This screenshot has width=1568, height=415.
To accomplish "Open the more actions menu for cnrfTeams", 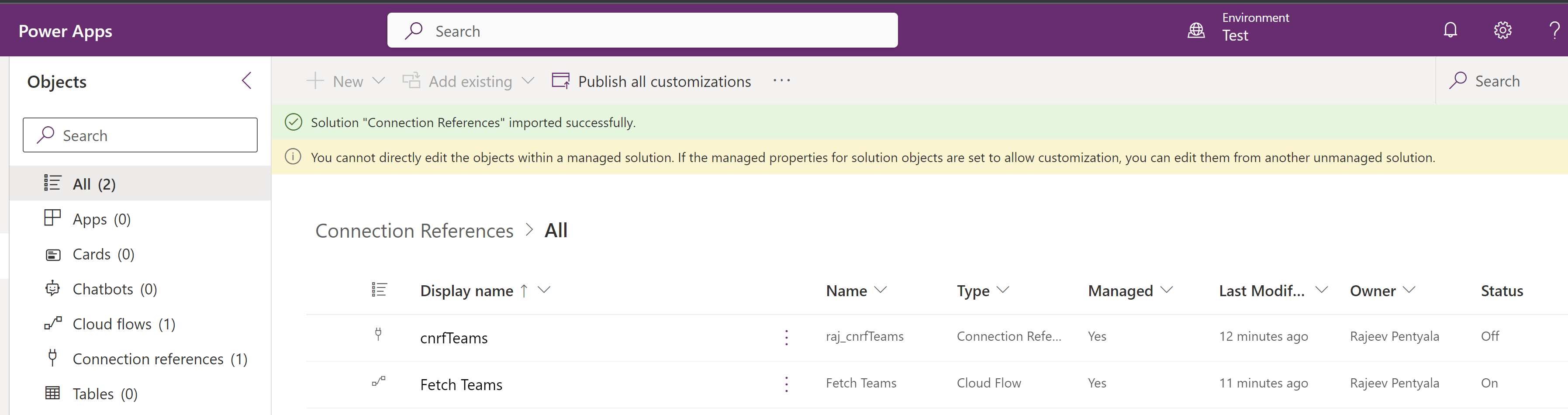I will pyautogui.click(x=787, y=337).
